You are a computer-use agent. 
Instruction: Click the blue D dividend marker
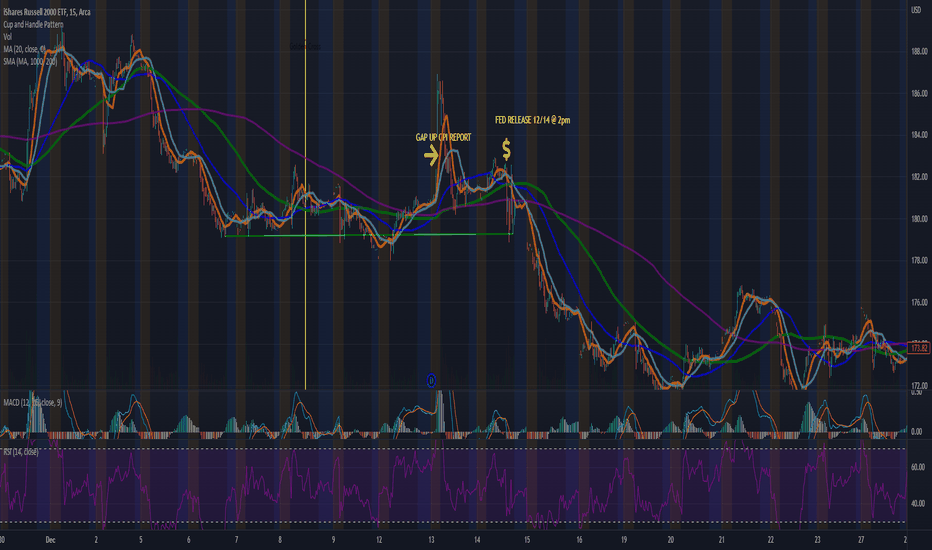pos(431,381)
